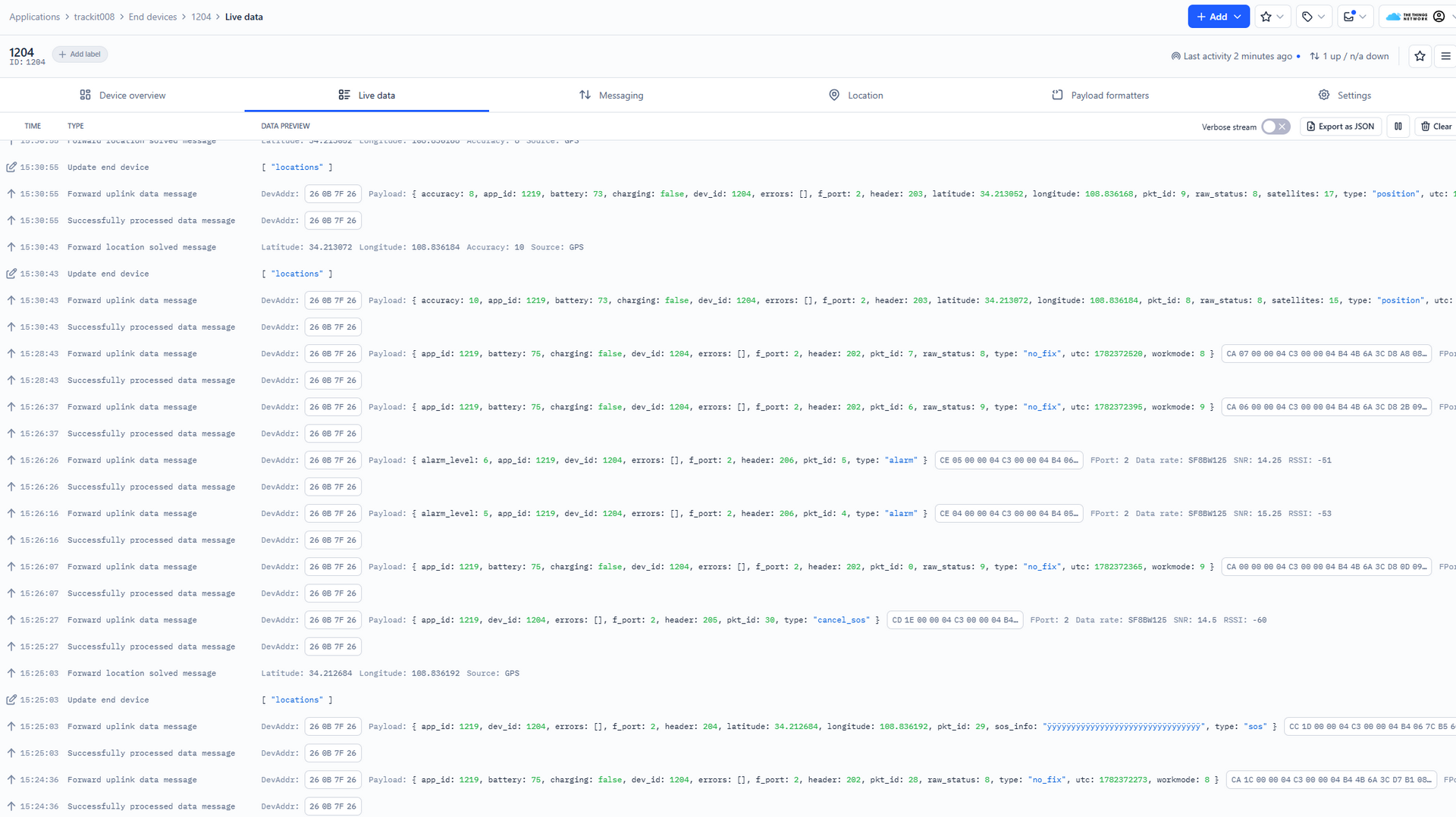Screen dimensions: 1456x817
Task: Navigate to End devices breadcrumb
Action: tap(152, 17)
